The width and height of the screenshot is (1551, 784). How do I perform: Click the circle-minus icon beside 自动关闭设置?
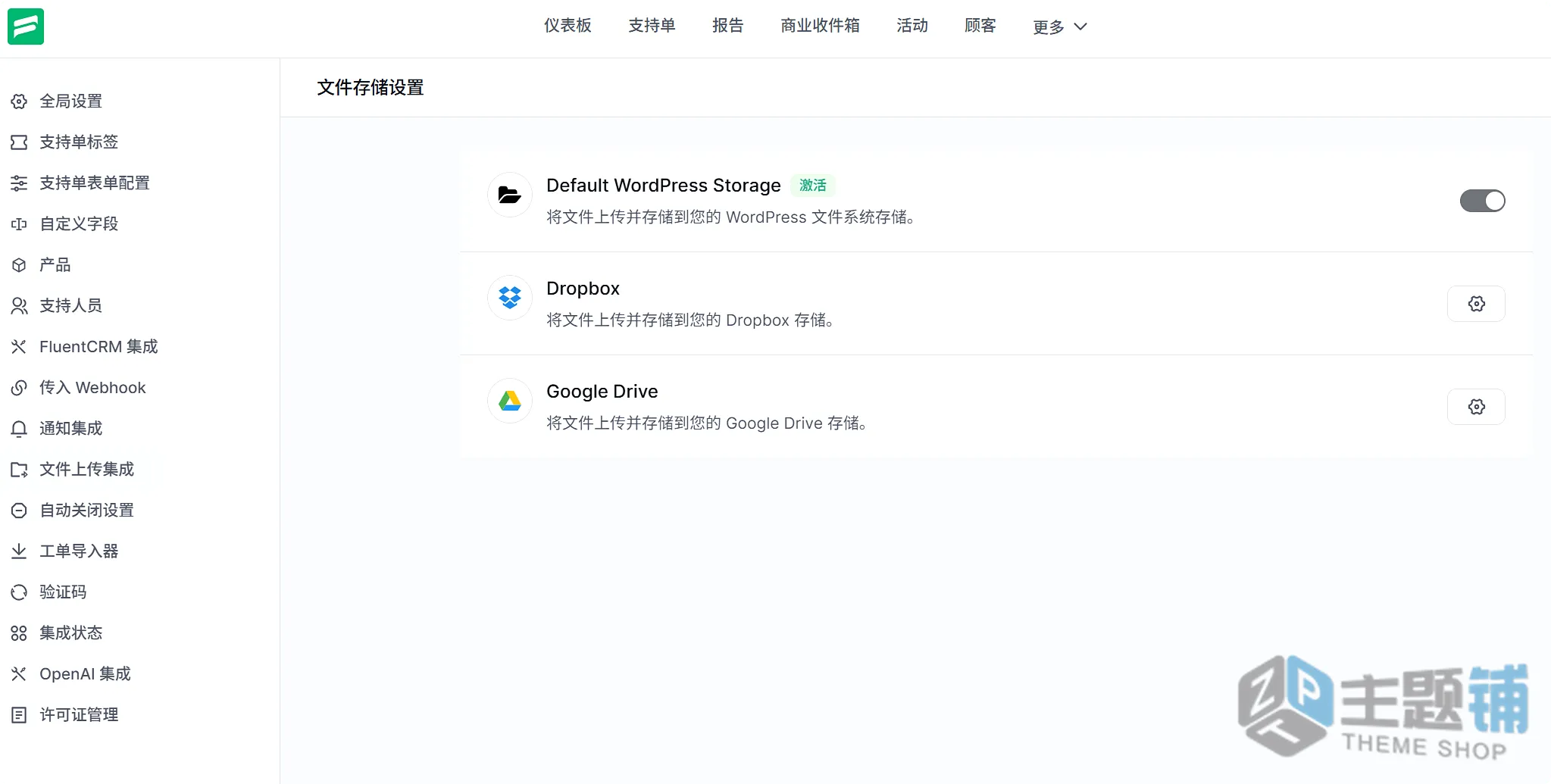[19, 511]
